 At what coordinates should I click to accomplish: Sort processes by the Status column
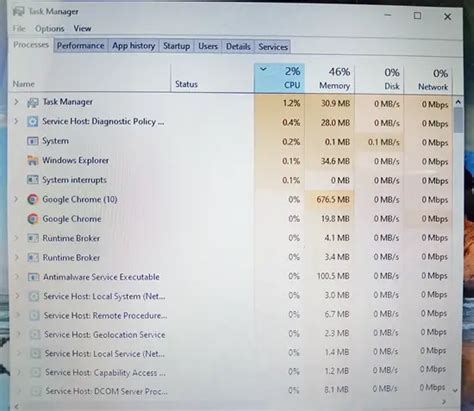pos(212,79)
